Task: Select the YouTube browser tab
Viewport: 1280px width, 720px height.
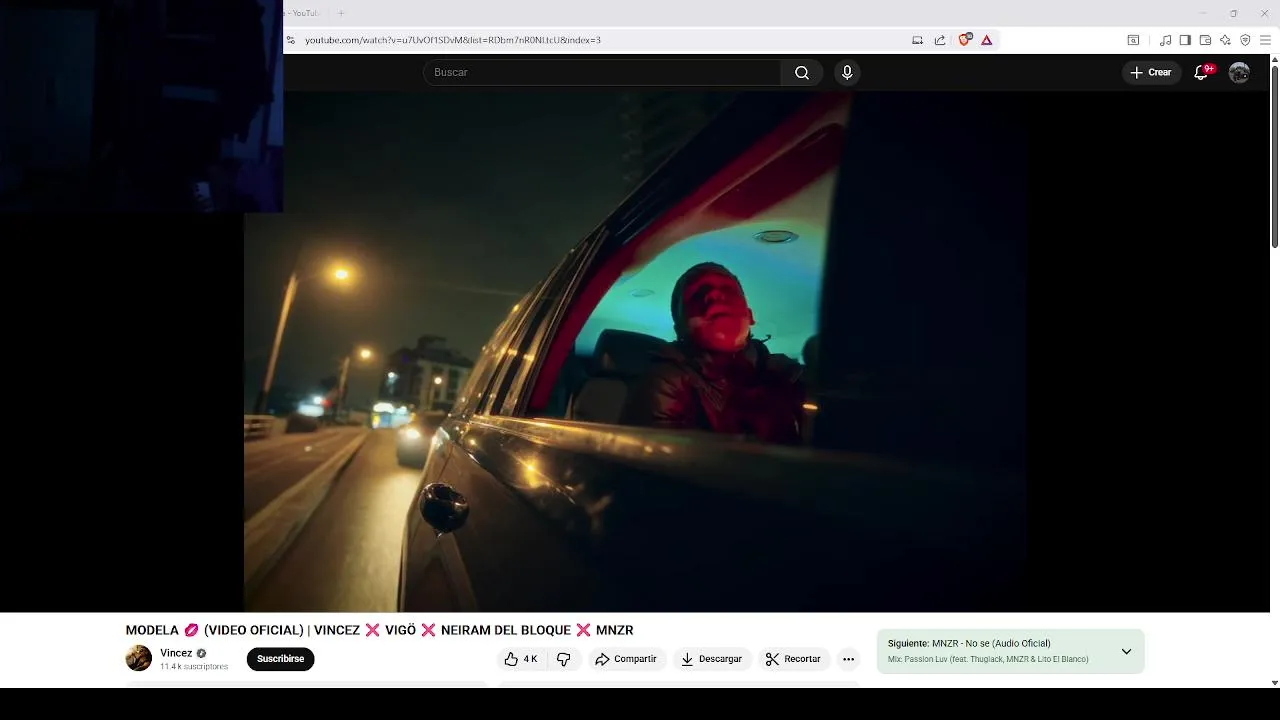Action: pyautogui.click(x=301, y=13)
